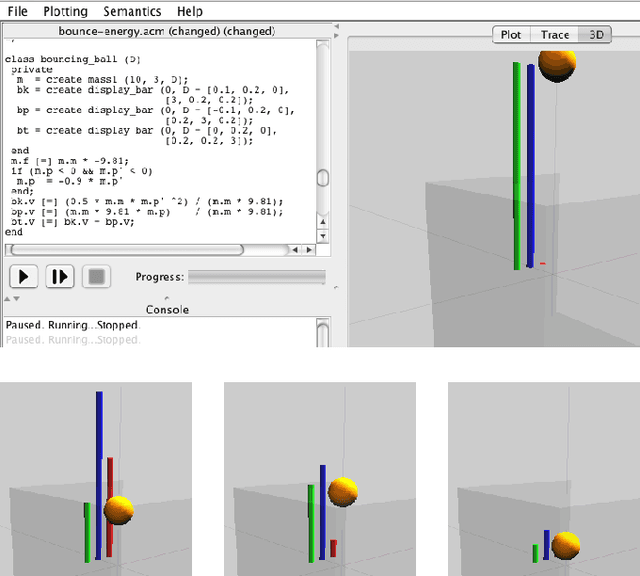Switch to the Trace tab

tap(555, 34)
